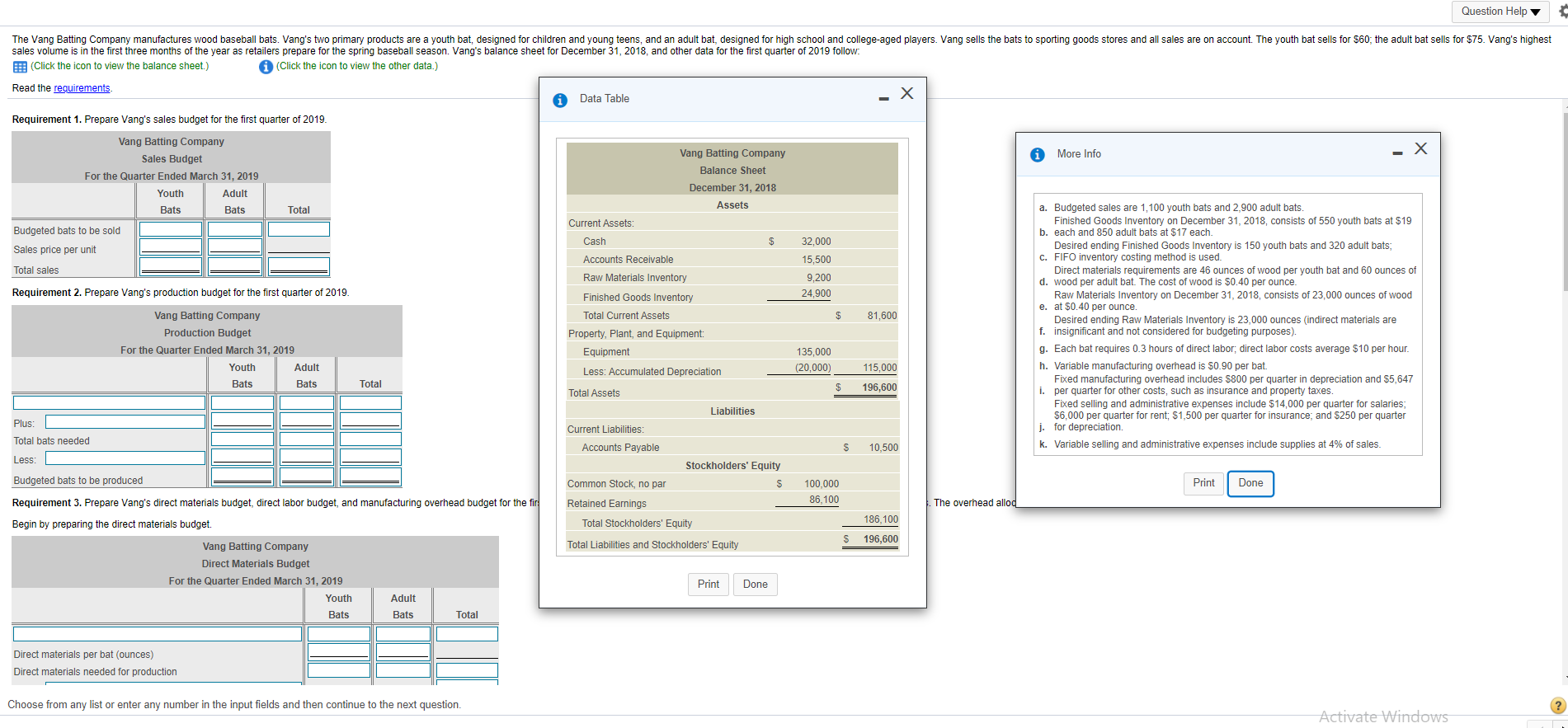Minimize the More Info popup
The height and width of the screenshot is (728, 1568).
pyautogui.click(x=1397, y=153)
